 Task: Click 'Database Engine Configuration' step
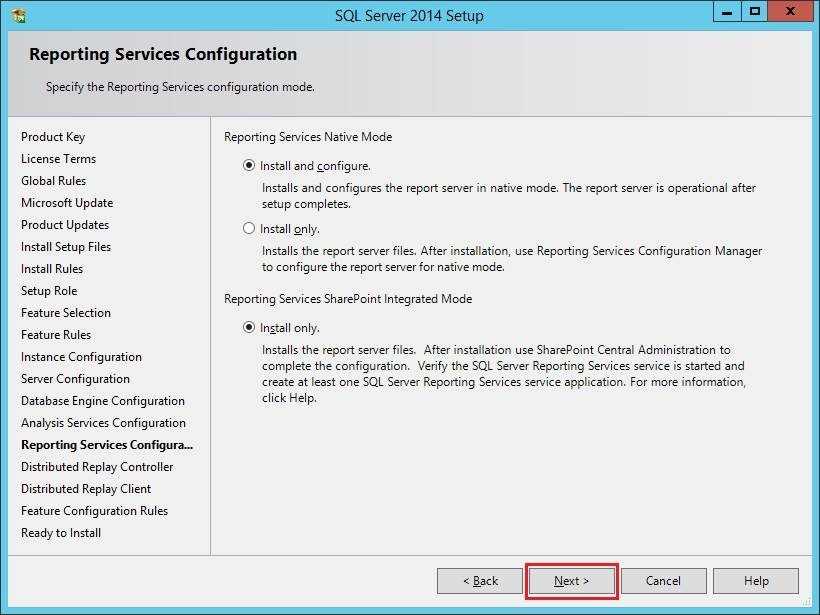[103, 401]
